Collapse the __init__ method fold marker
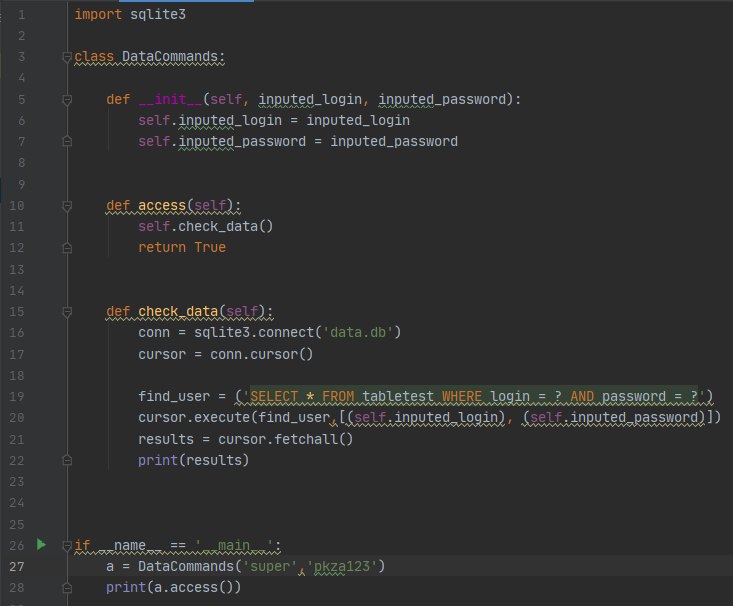733x606 pixels. point(67,100)
